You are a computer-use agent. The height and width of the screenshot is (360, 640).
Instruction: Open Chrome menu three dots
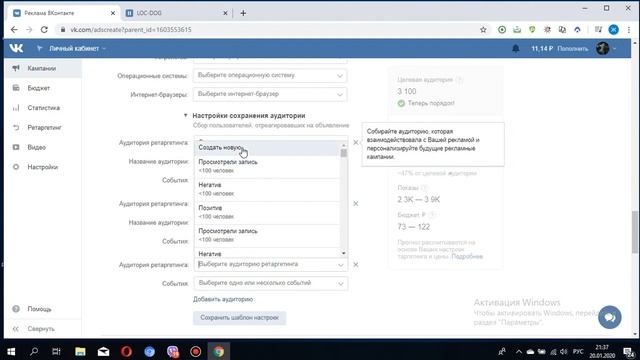(x=629, y=29)
